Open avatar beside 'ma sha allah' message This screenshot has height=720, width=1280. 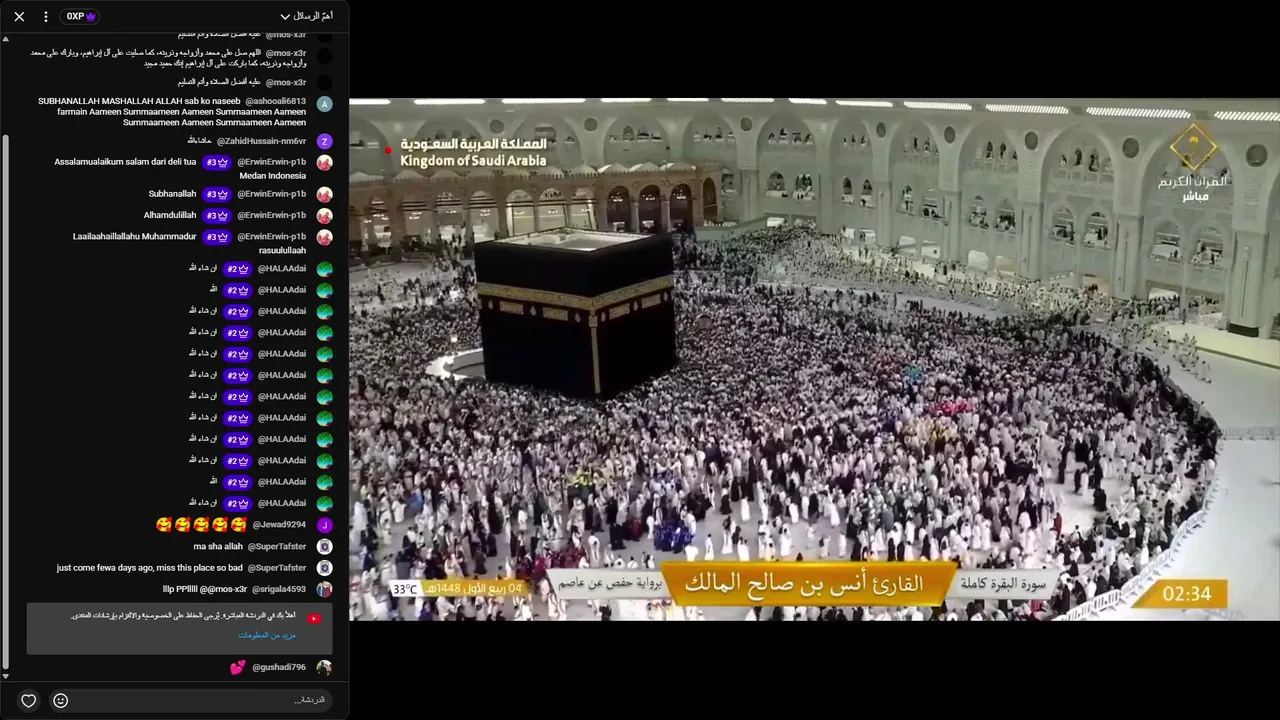tap(324, 547)
